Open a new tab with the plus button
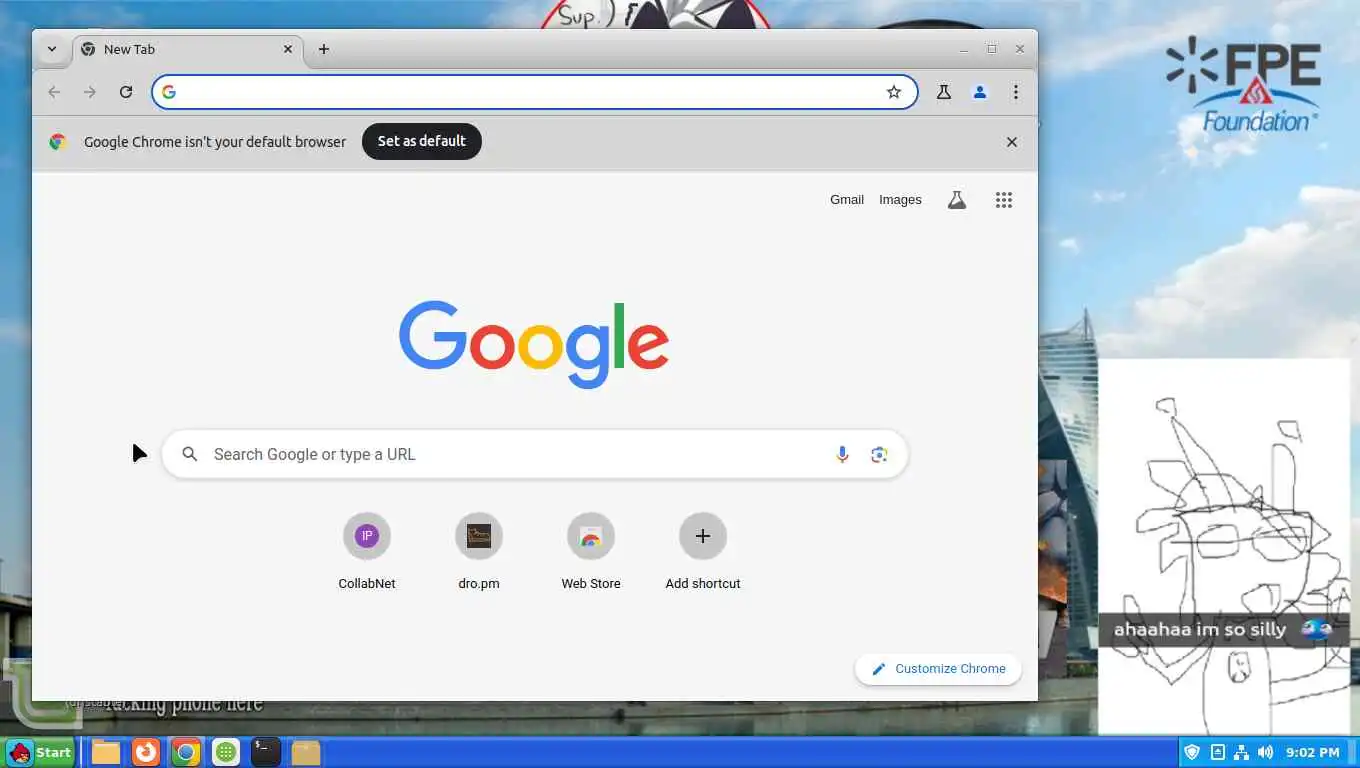1360x768 pixels. 323,49
